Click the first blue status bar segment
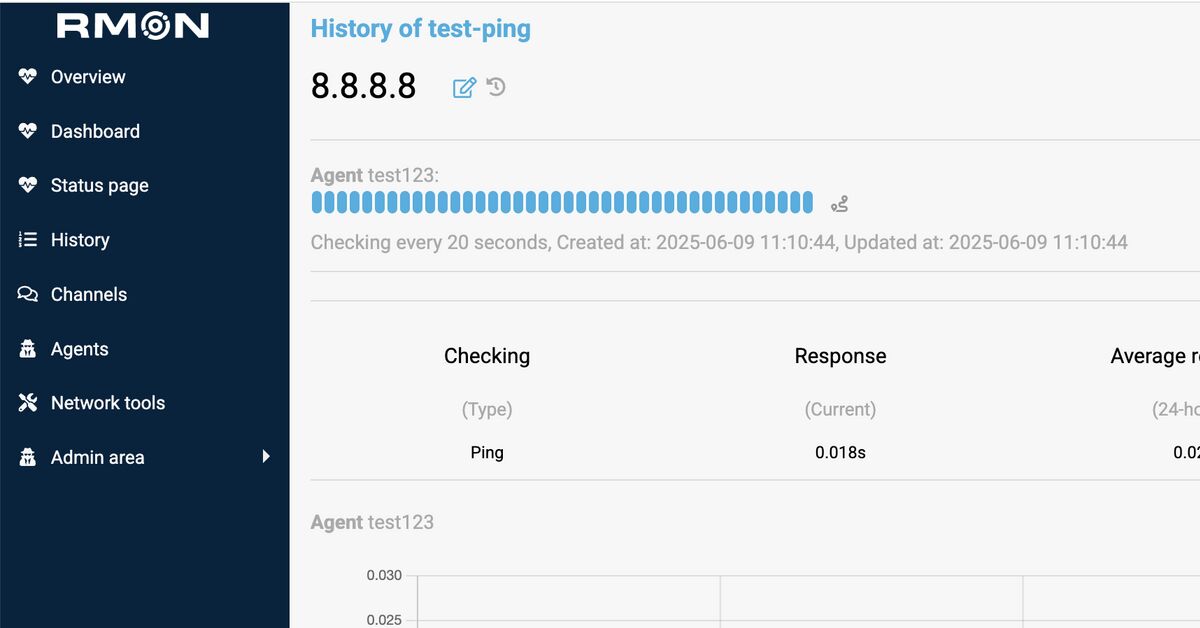Viewport: 1200px width, 628px height. pos(317,203)
